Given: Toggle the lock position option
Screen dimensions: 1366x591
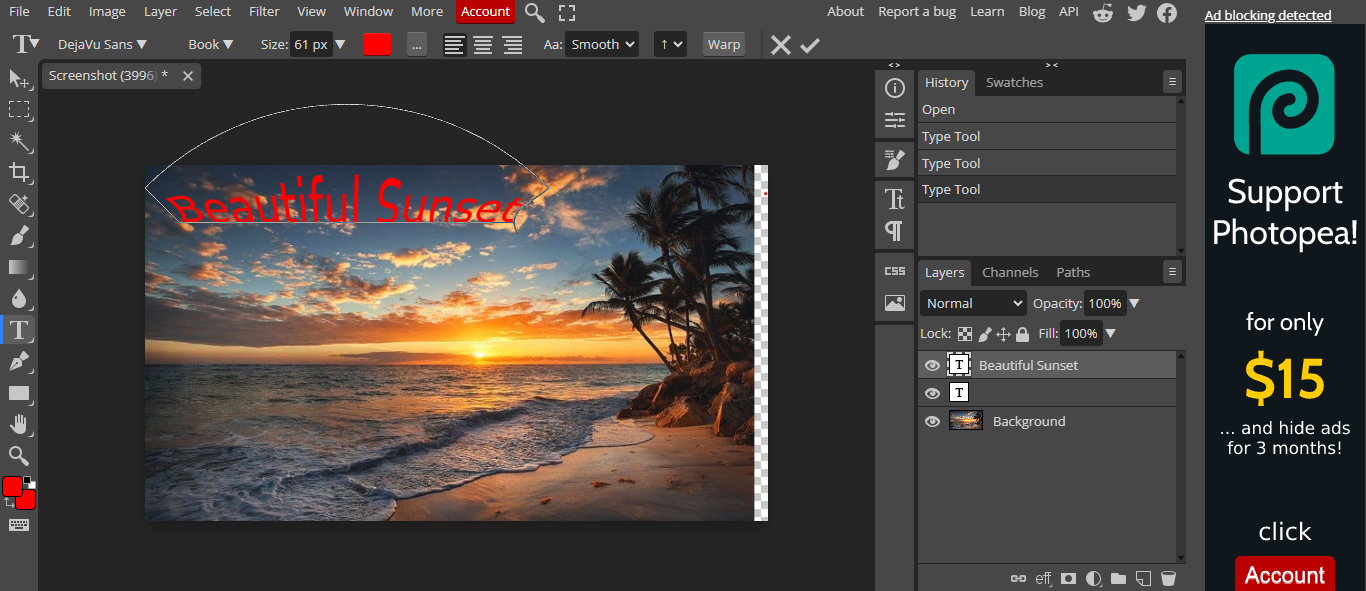Looking at the screenshot, I should tap(1003, 333).
